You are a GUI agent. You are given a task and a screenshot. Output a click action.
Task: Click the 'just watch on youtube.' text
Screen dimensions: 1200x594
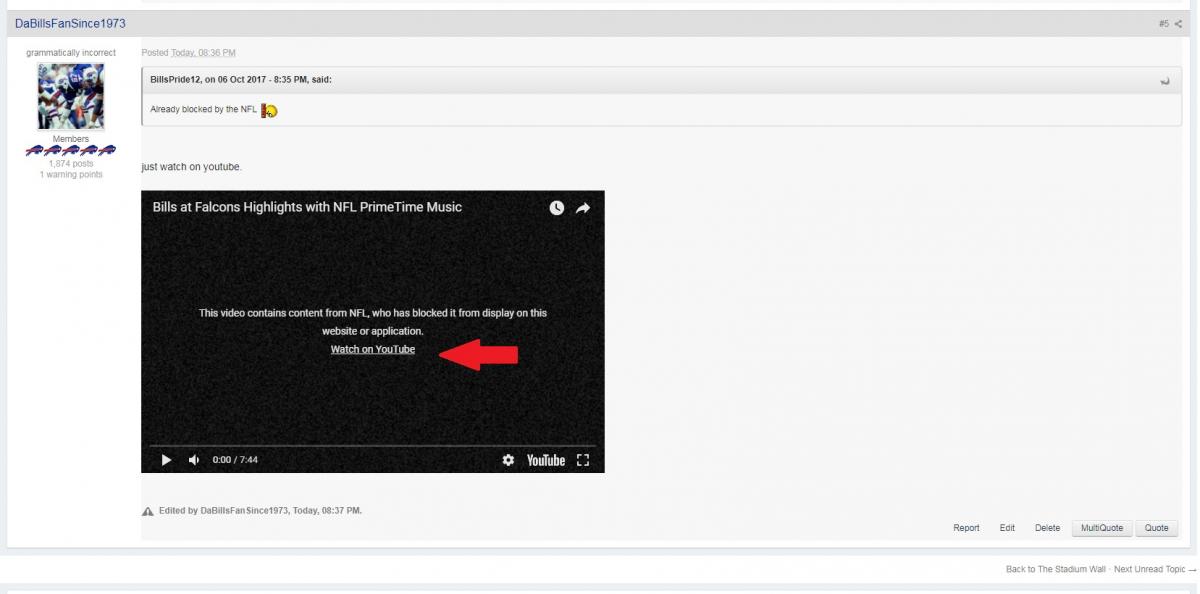192,167
